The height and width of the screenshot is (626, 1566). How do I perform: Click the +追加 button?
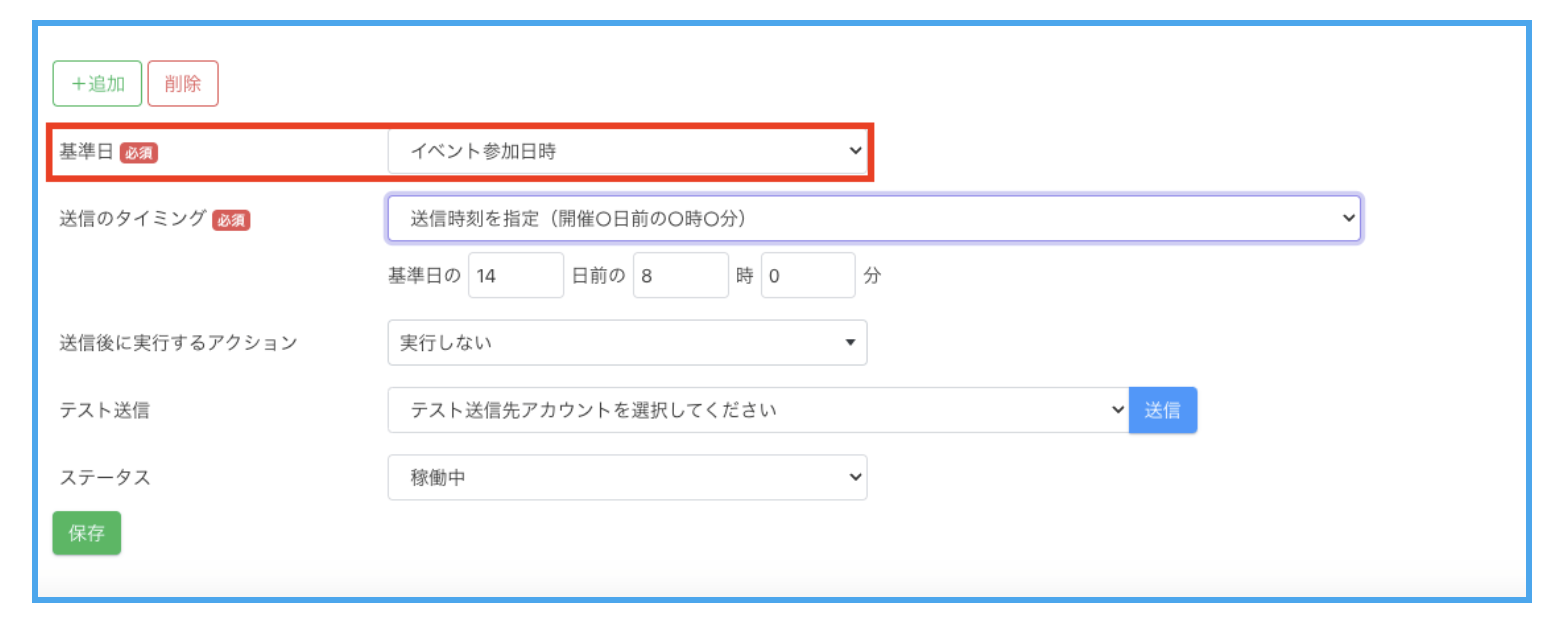pyautogui.click(x=97, y=84)
